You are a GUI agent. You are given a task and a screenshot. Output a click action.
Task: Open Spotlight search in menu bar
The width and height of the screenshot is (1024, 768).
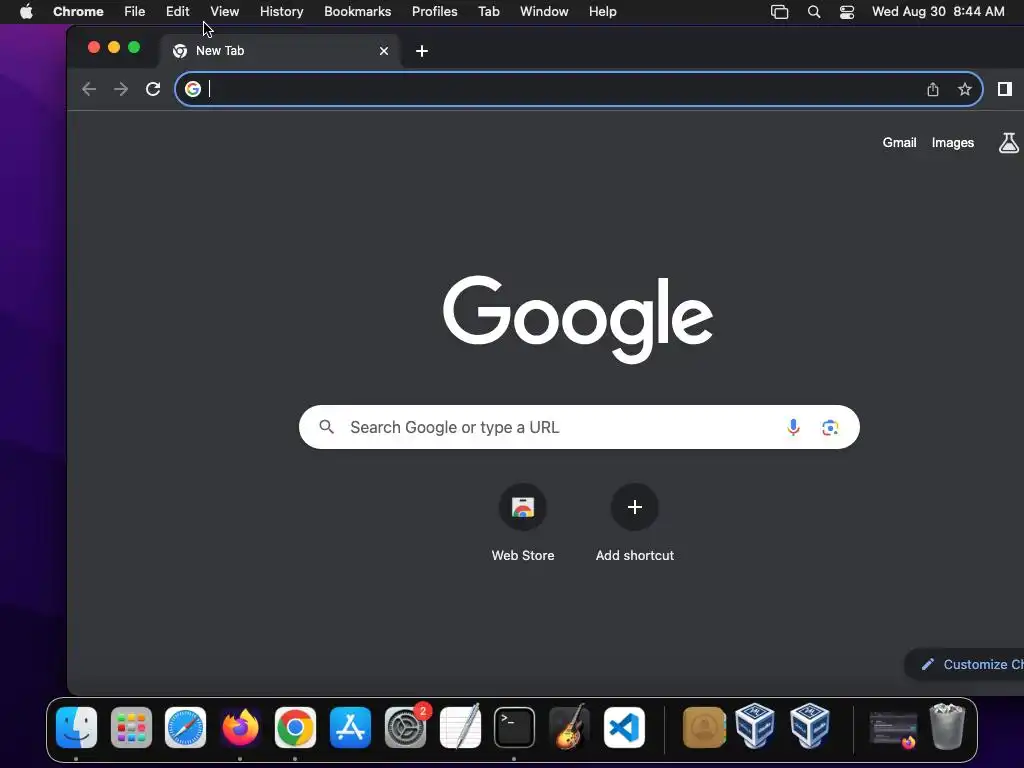tap(814, 12)
